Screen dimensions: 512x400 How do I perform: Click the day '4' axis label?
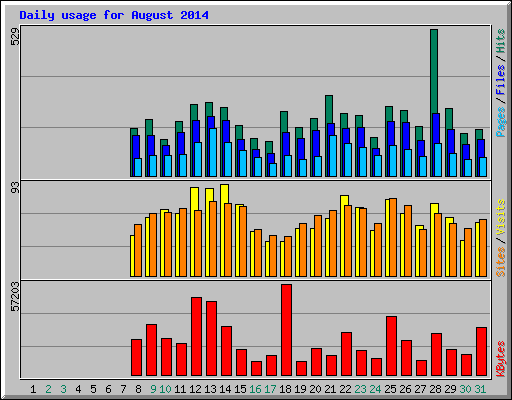tap(78, 389)
